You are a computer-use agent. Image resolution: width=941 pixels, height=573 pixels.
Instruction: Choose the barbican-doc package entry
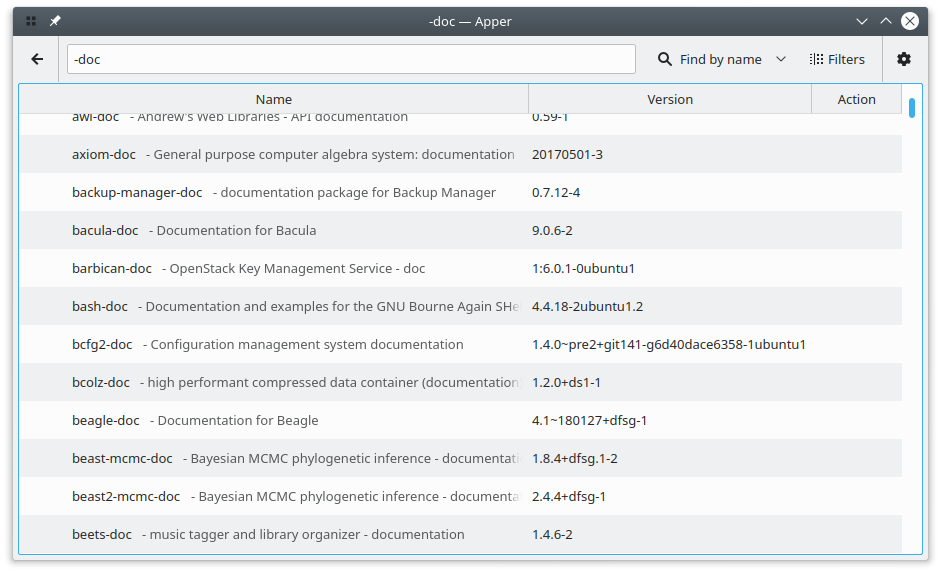(112, 268)
